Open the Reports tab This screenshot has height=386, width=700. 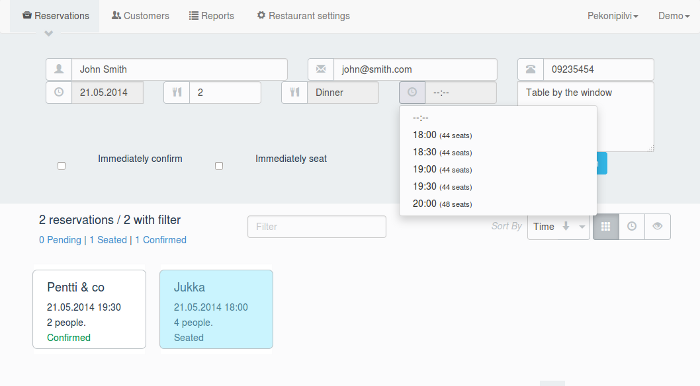[x=212, y=16]
